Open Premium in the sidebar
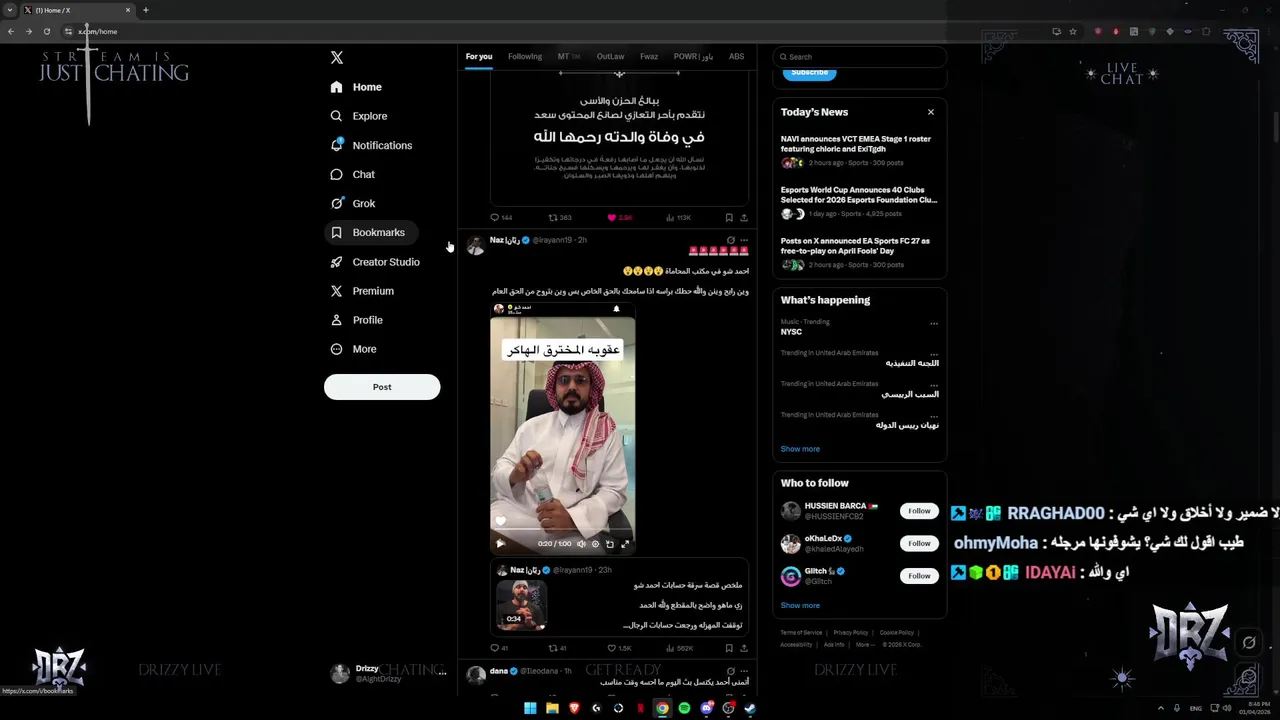The height and width of the screenshot is (720, 1280). pyautogui.click(x=362, y=291)
